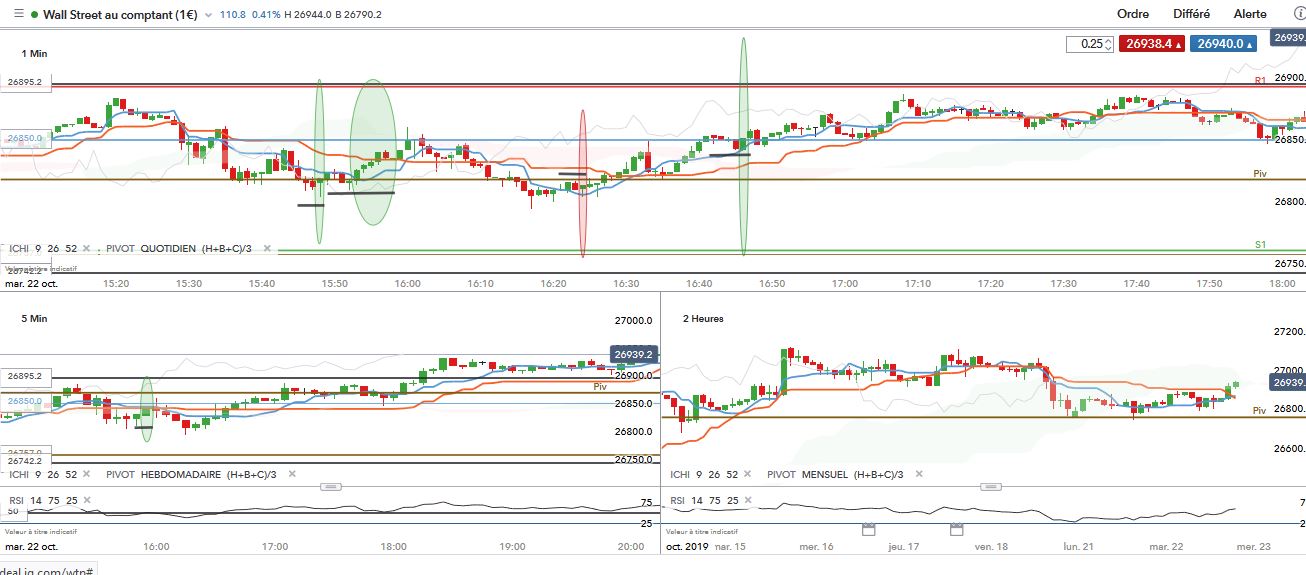This screenshot has height=575, width=1306.
Task: Grab the RSI panel resize handle on 2 Heures chart
Action: tap(990, 487)
